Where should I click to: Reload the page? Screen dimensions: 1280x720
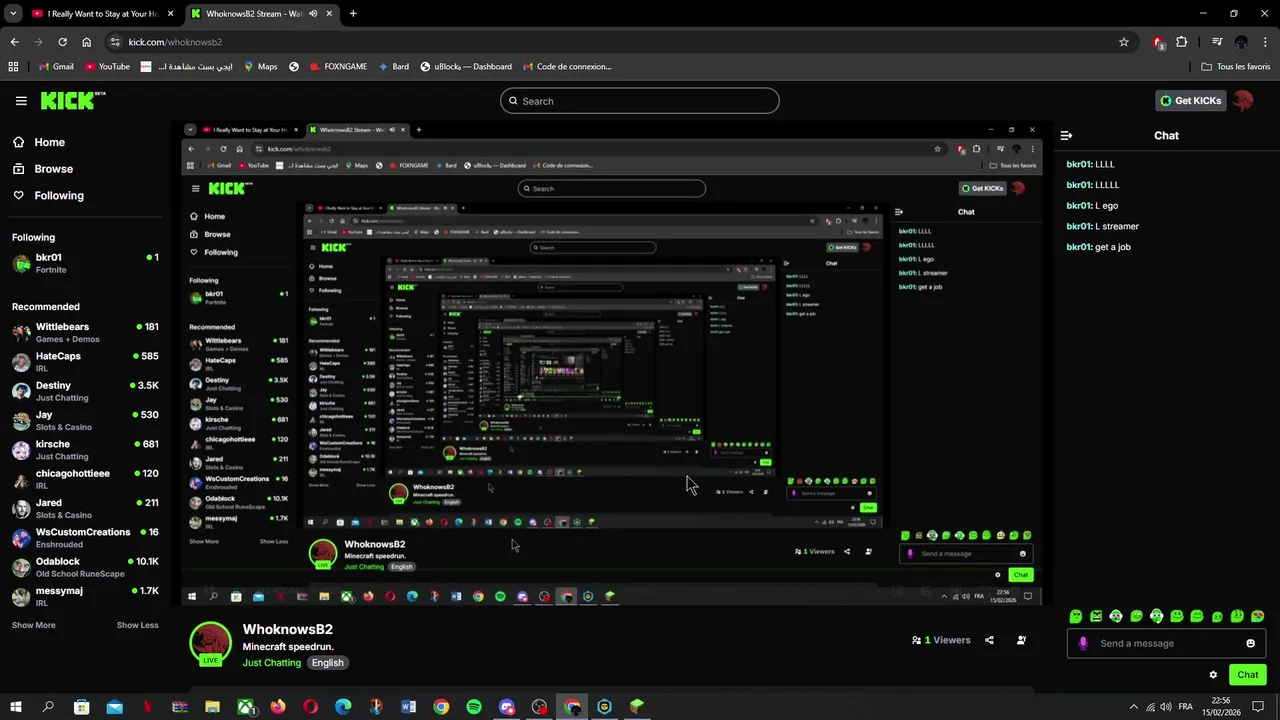pos(62,42)
